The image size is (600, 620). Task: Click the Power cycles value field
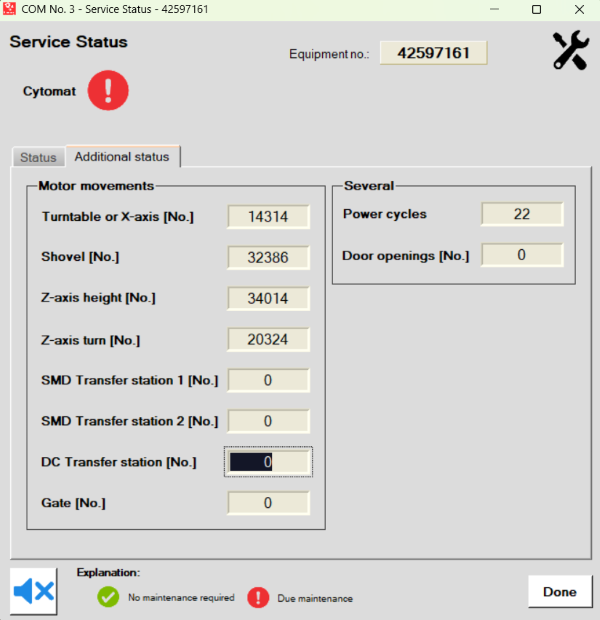pos(522,214)
